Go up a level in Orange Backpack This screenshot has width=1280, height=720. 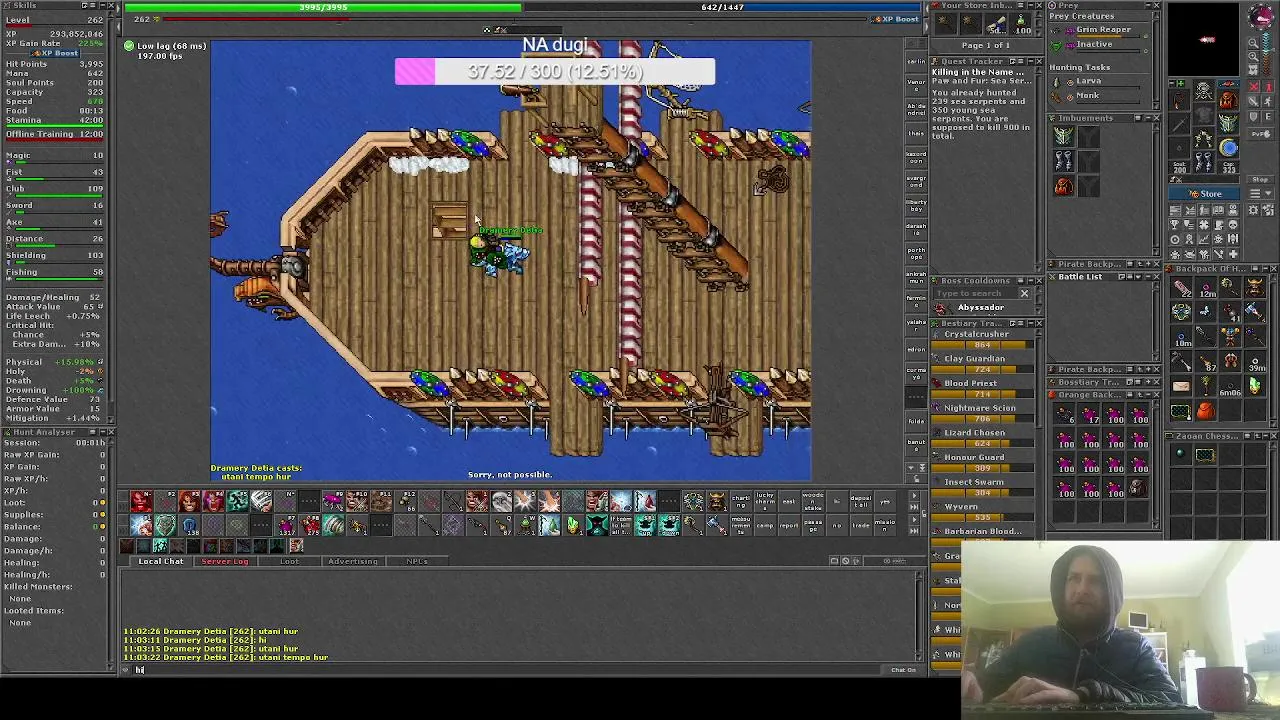[x=1140, y=395]
